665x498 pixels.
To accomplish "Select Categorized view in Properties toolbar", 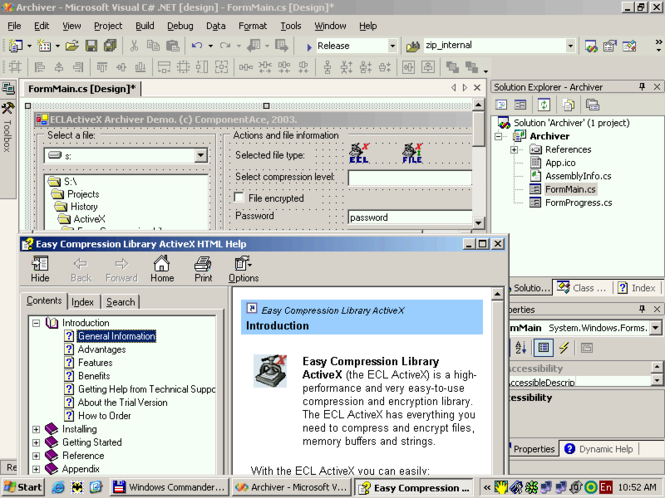I will pos(543,348).
